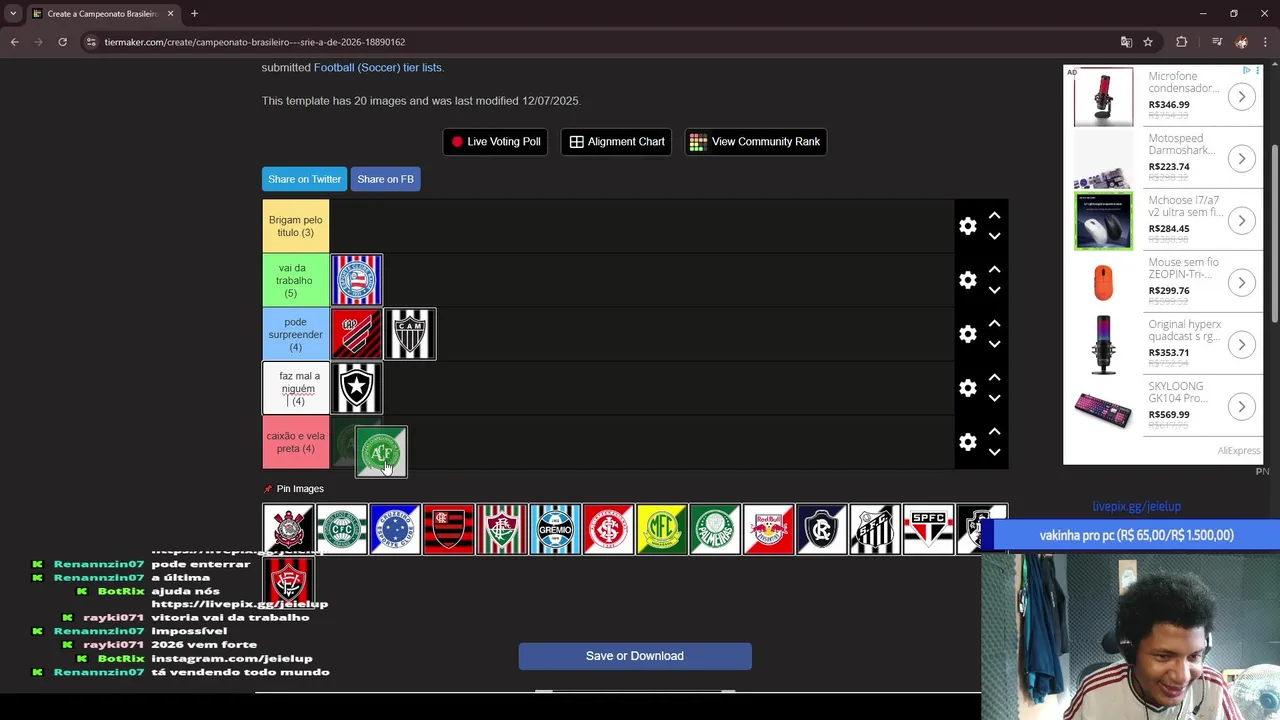Screen dimensions: 1280x720
Task: Move caixão e vela preta tier down
Action: (994, 453)
